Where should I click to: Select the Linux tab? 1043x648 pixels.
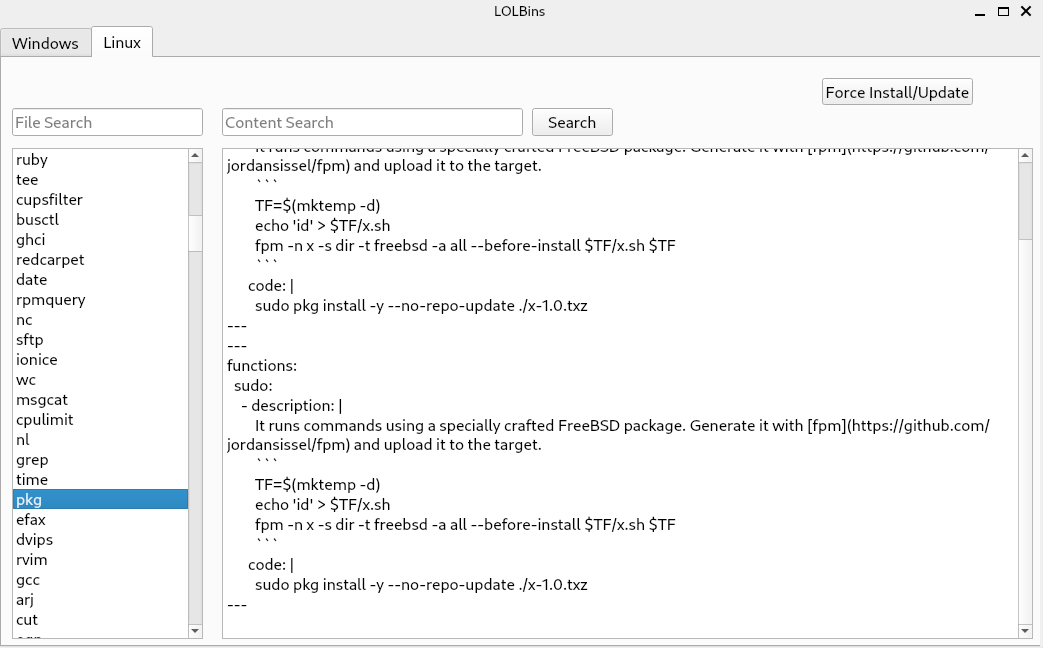tap(122, 43)
